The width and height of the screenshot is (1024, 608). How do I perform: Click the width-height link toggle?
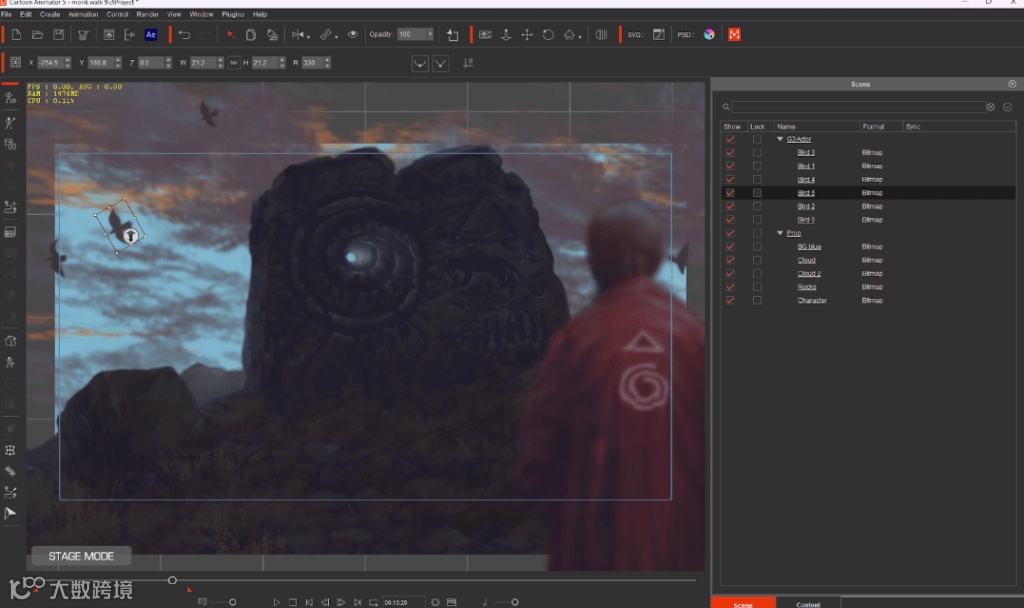point(233,63)
